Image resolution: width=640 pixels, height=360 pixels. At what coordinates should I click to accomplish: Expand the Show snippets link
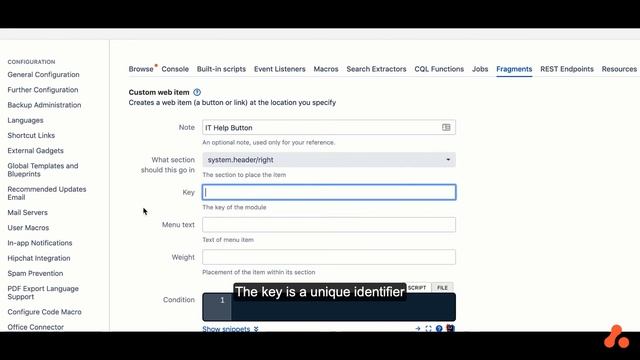pyautogui.click(x=230, y=329)
